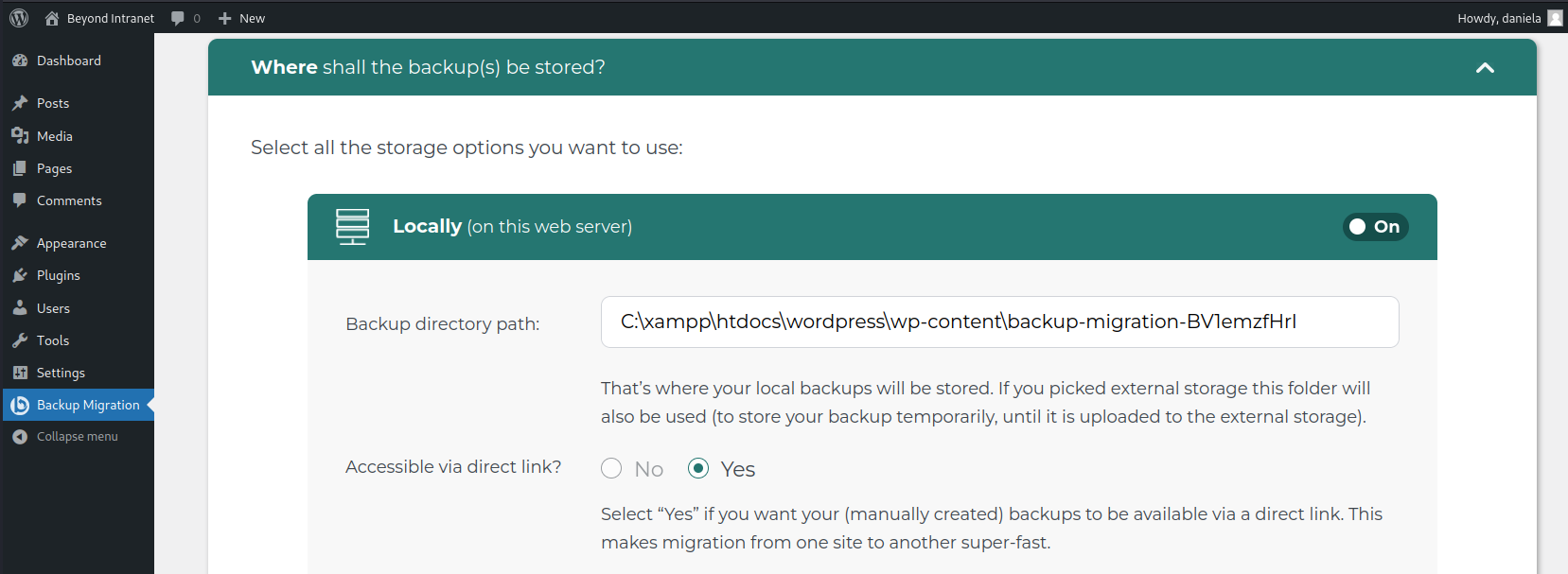Click the Backup directory path field
Screen dimensions: 1568x574
[999, 322]
